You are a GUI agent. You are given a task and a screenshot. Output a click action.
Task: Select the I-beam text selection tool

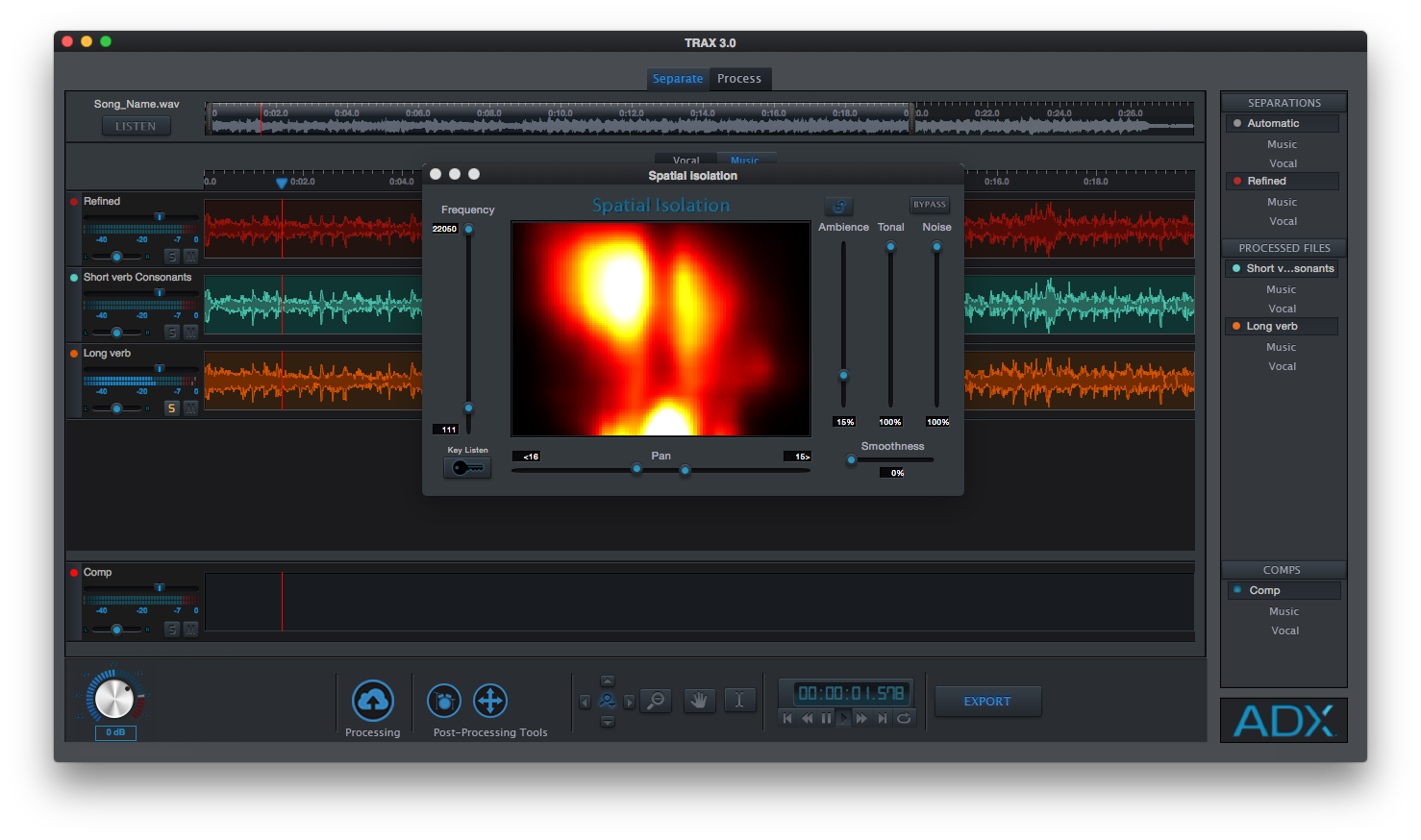coord(739,700)
